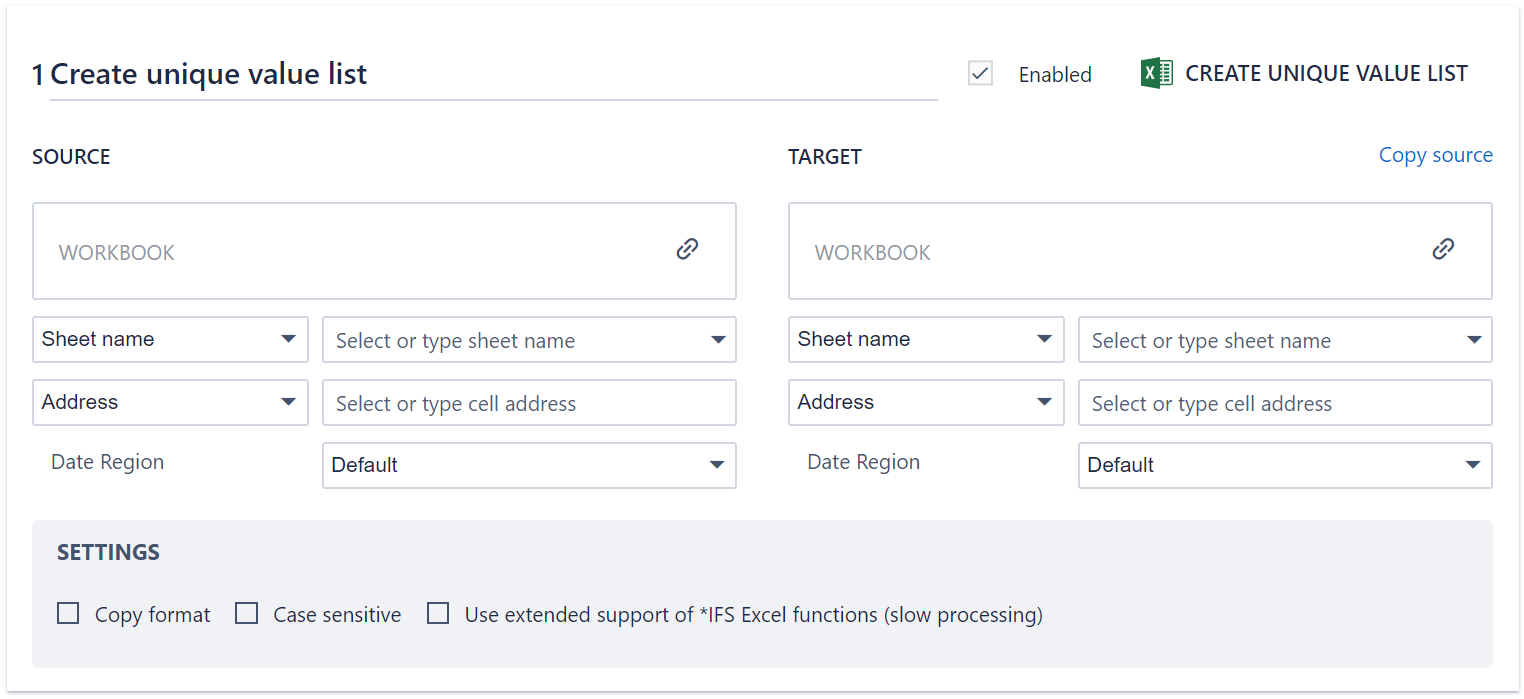Toggle the Enabled checkbox
The width and height of the screenshot is (1524, 699).
click(x=980, y=73)
